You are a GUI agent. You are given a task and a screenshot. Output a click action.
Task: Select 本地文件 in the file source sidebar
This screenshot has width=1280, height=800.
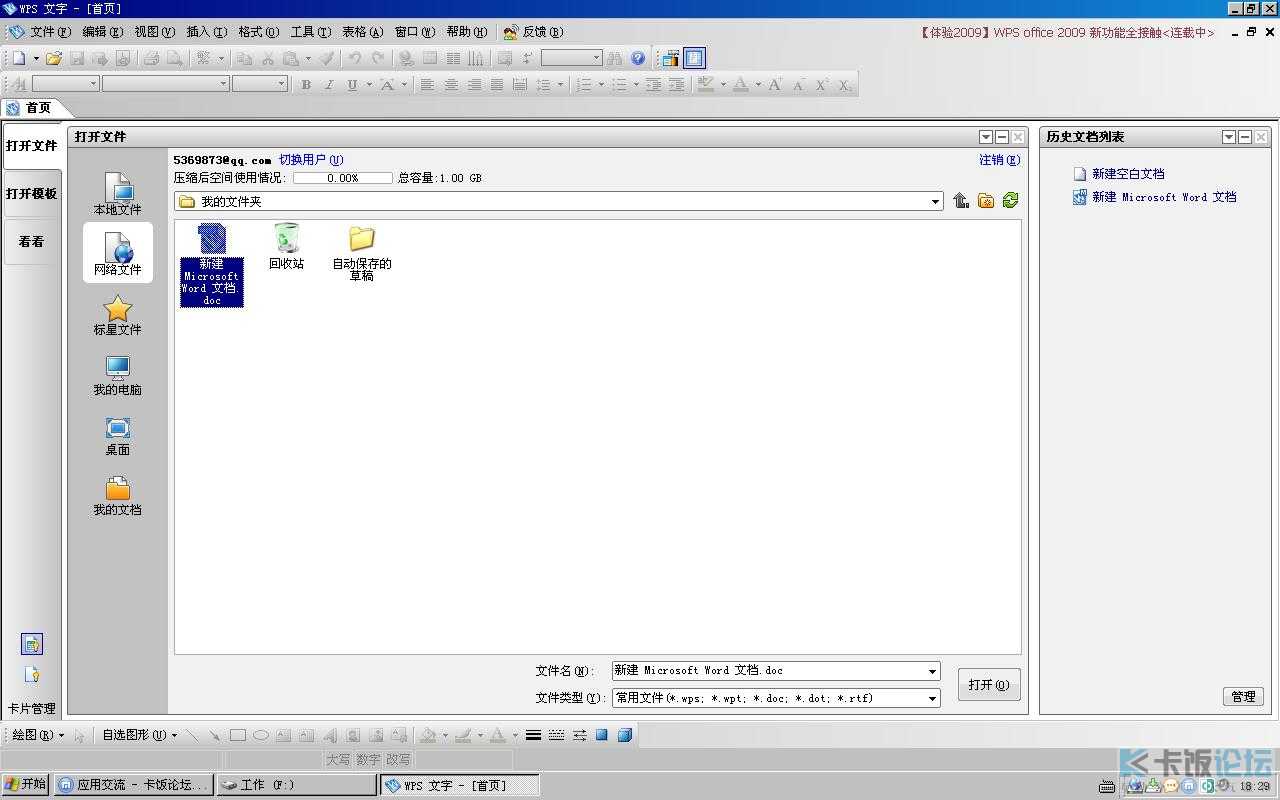pyautogui.click(x=118, y=194)
